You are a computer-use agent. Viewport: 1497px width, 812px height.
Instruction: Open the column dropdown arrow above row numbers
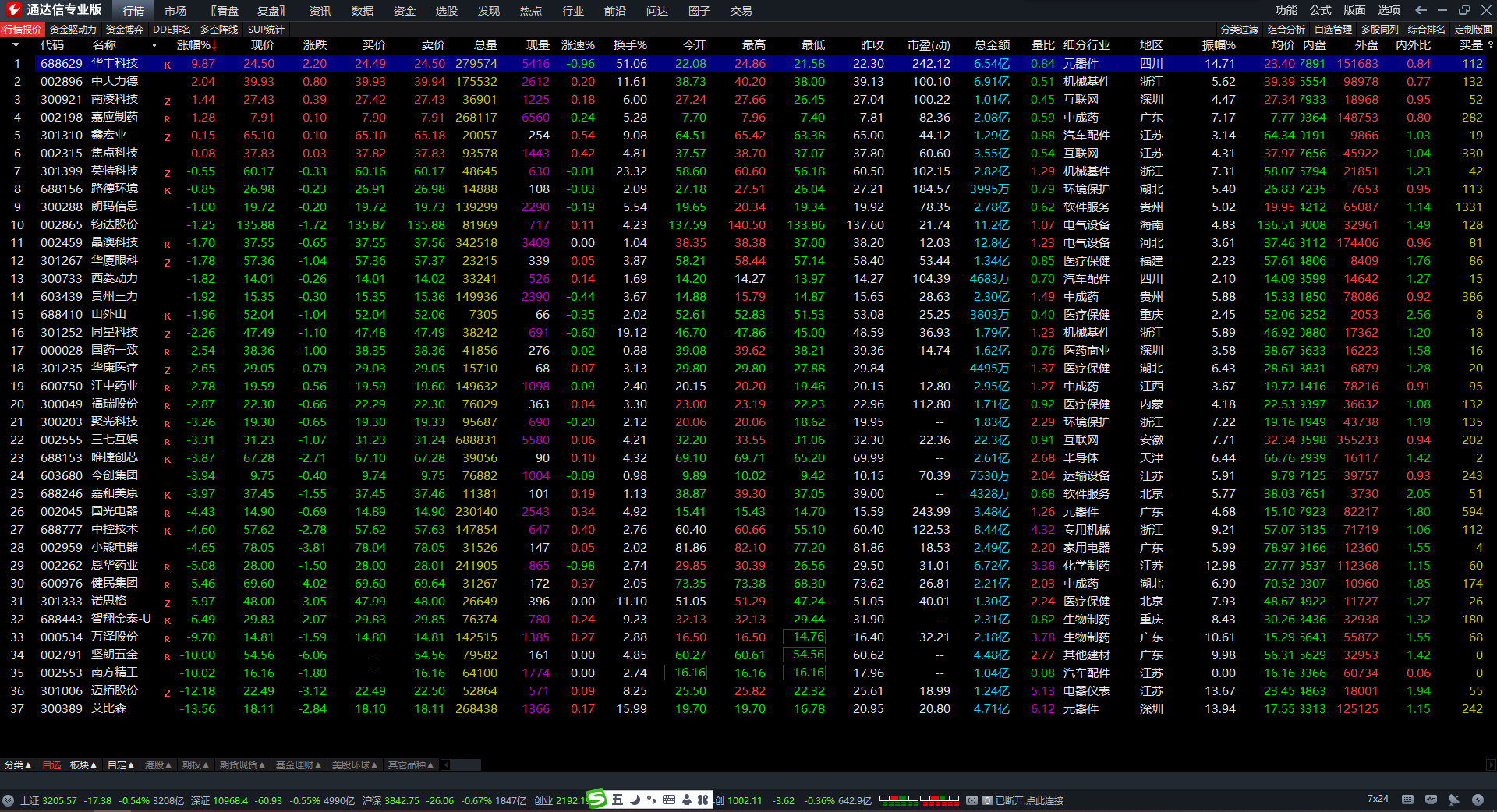pyautogui.click(x=16, y=45)
